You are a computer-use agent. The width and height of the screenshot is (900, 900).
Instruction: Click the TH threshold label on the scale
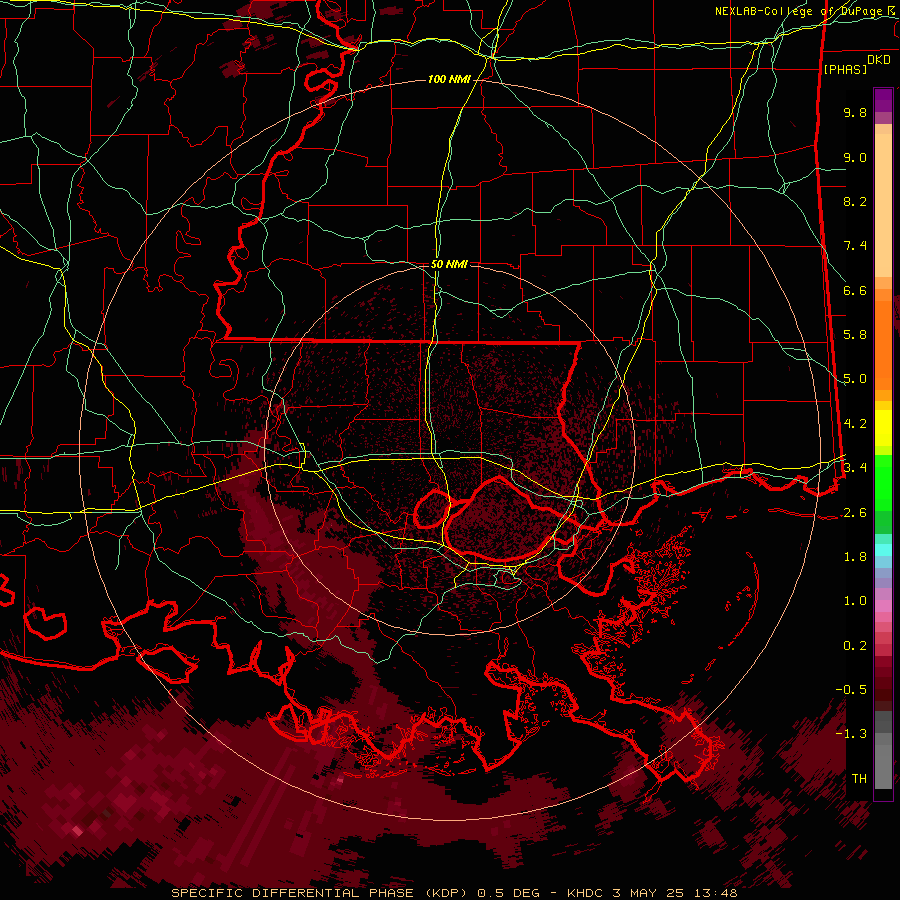pos(859,779)
